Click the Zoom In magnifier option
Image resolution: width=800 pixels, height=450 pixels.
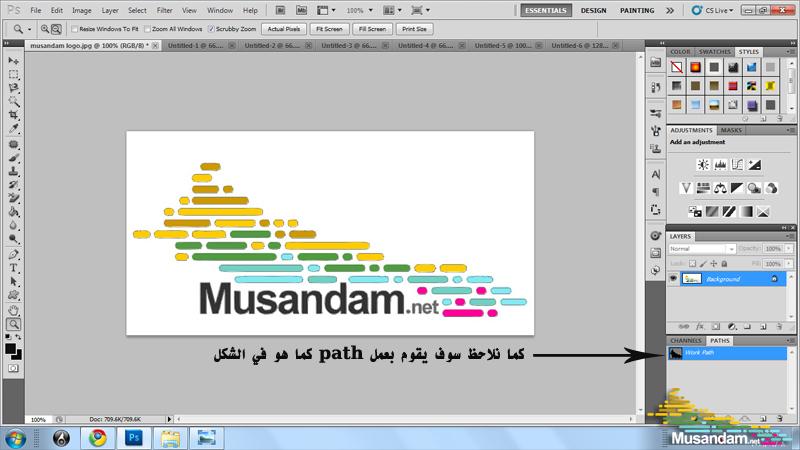pyautogui.click(x=45, y=29)
